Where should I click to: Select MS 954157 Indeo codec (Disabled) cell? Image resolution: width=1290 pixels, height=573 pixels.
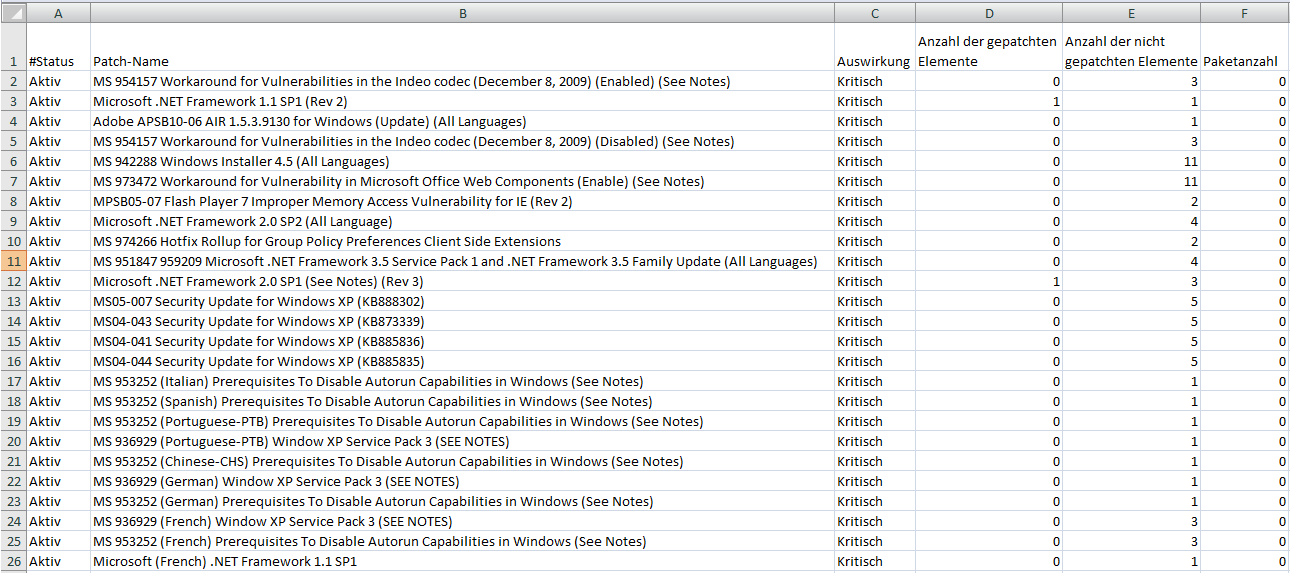(462, 141)
